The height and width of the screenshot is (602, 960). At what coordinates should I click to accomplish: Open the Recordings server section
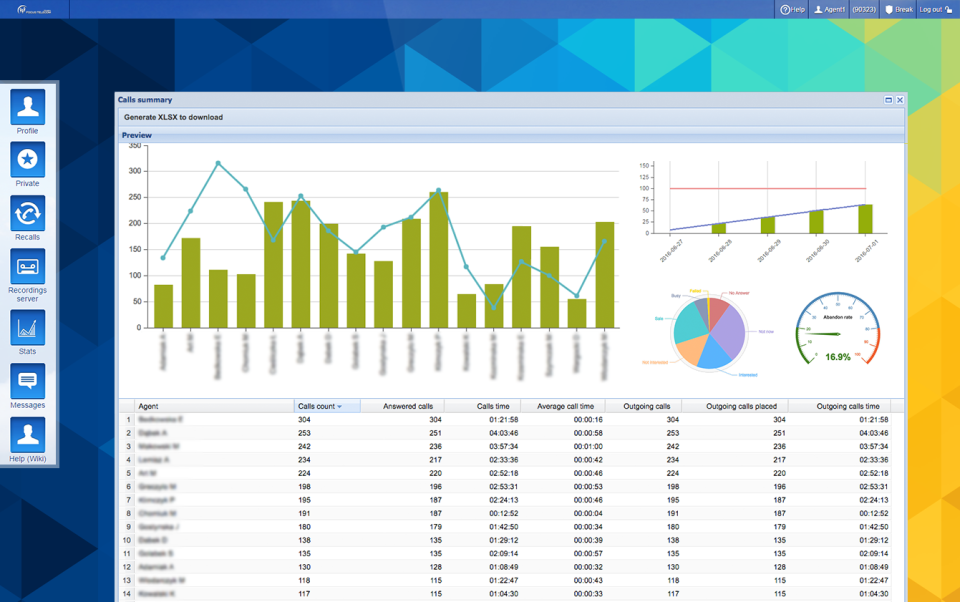(27, 266)
